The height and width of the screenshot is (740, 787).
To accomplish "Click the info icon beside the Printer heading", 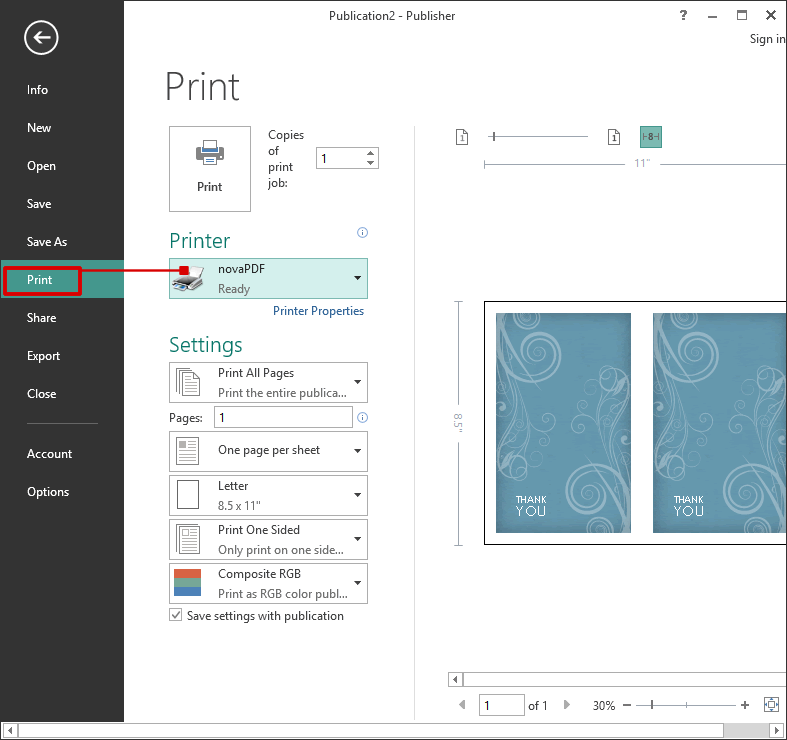I will tap(362, 232).
